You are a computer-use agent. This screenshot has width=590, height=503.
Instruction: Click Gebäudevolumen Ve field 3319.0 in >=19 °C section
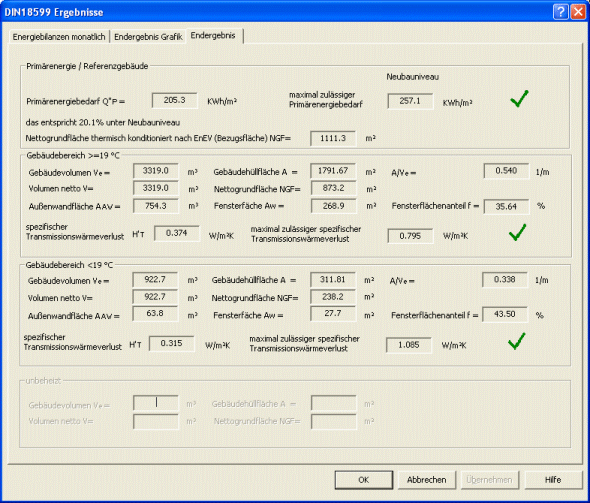point(155,171)
